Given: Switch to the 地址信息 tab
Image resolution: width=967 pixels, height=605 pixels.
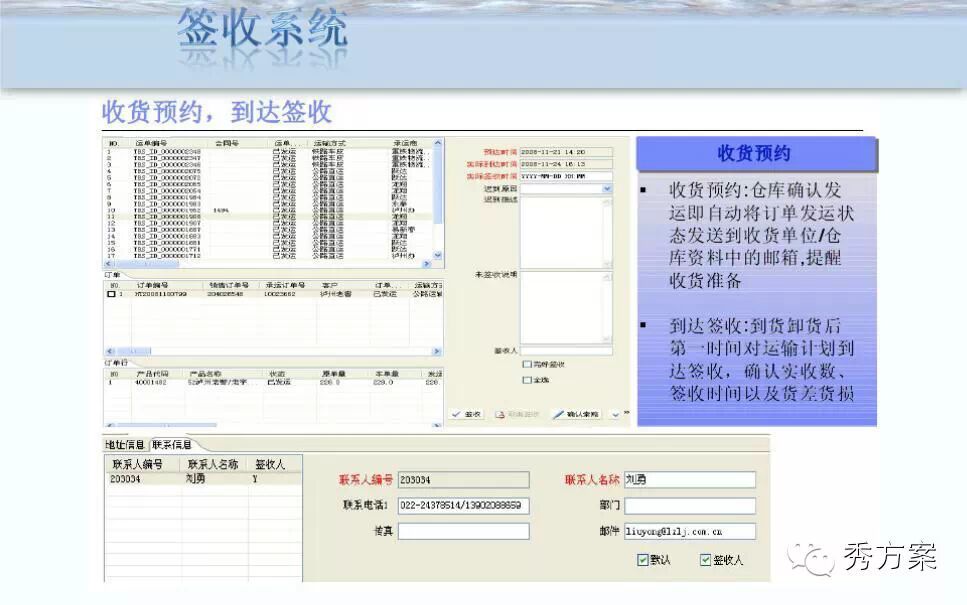Looking at the screenshot, I should pyautogui.click(x=125, y=445).
